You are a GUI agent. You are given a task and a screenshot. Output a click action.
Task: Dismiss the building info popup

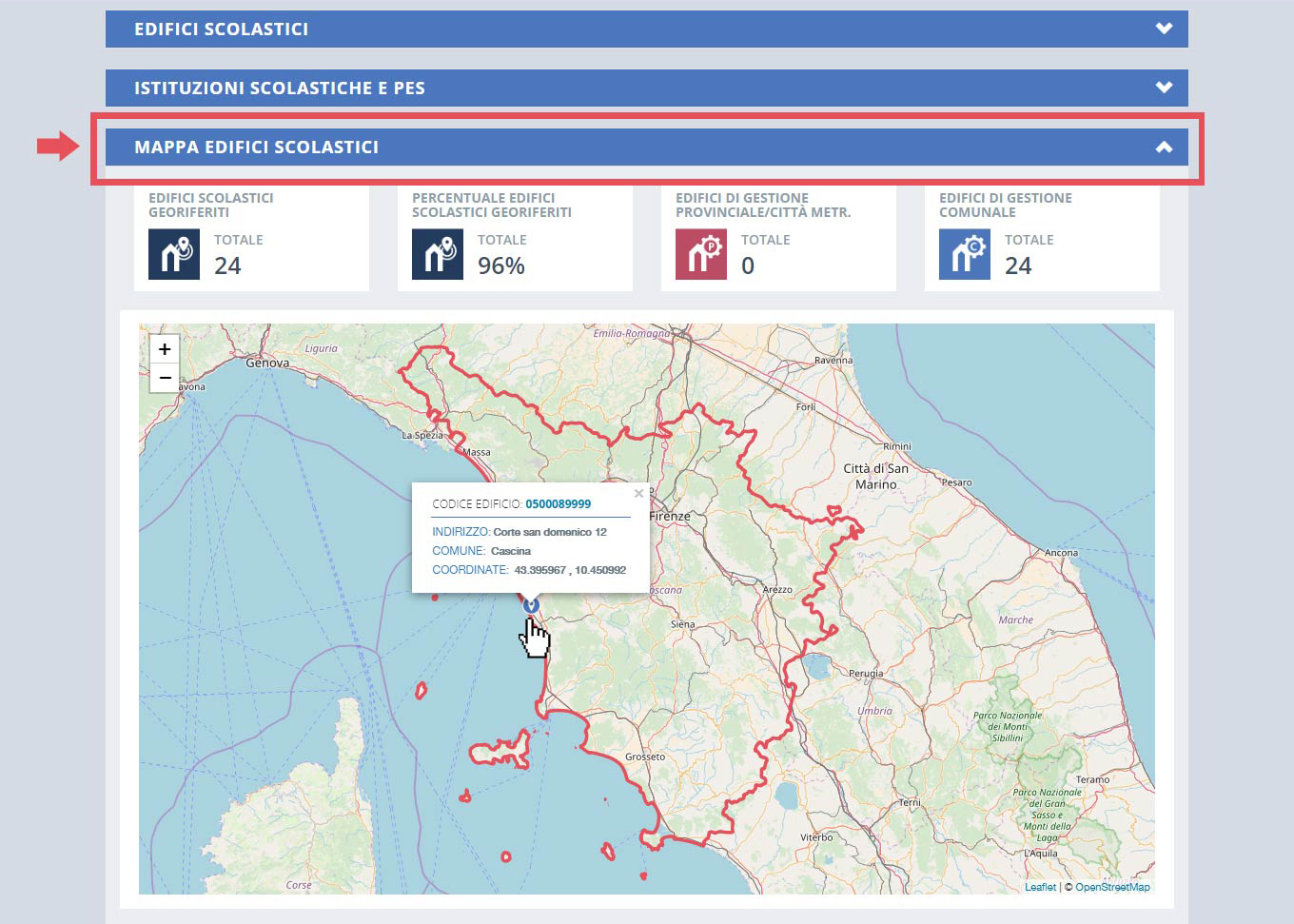point(638,493)
